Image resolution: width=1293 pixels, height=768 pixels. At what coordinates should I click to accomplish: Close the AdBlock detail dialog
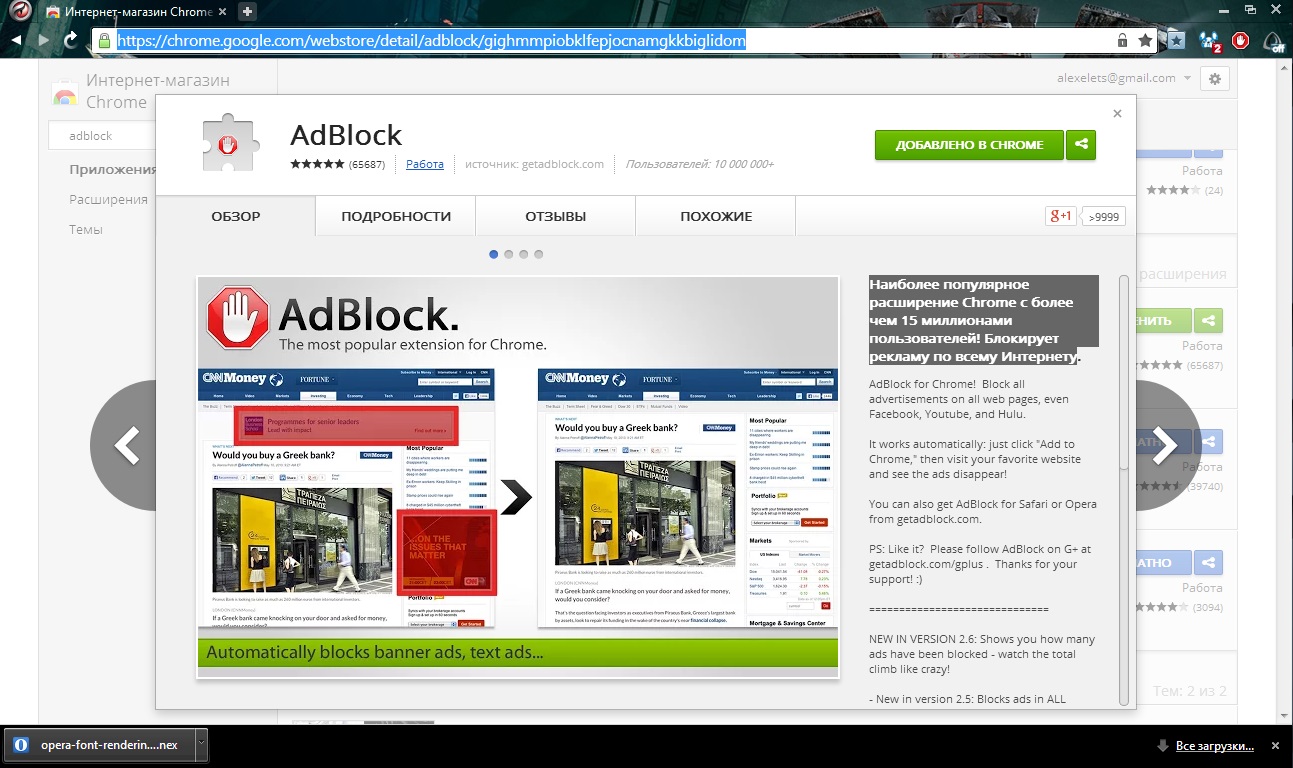pos(1118,114)
